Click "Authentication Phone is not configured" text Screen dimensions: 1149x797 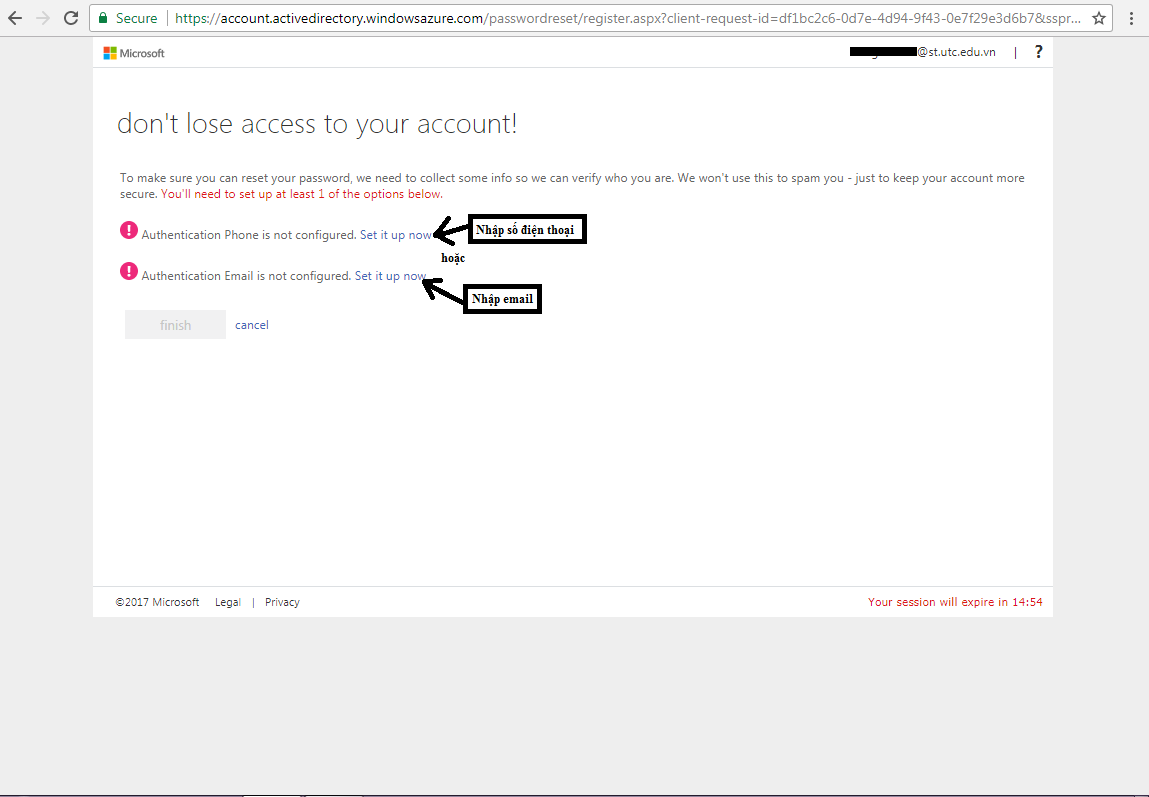(248, 235)
